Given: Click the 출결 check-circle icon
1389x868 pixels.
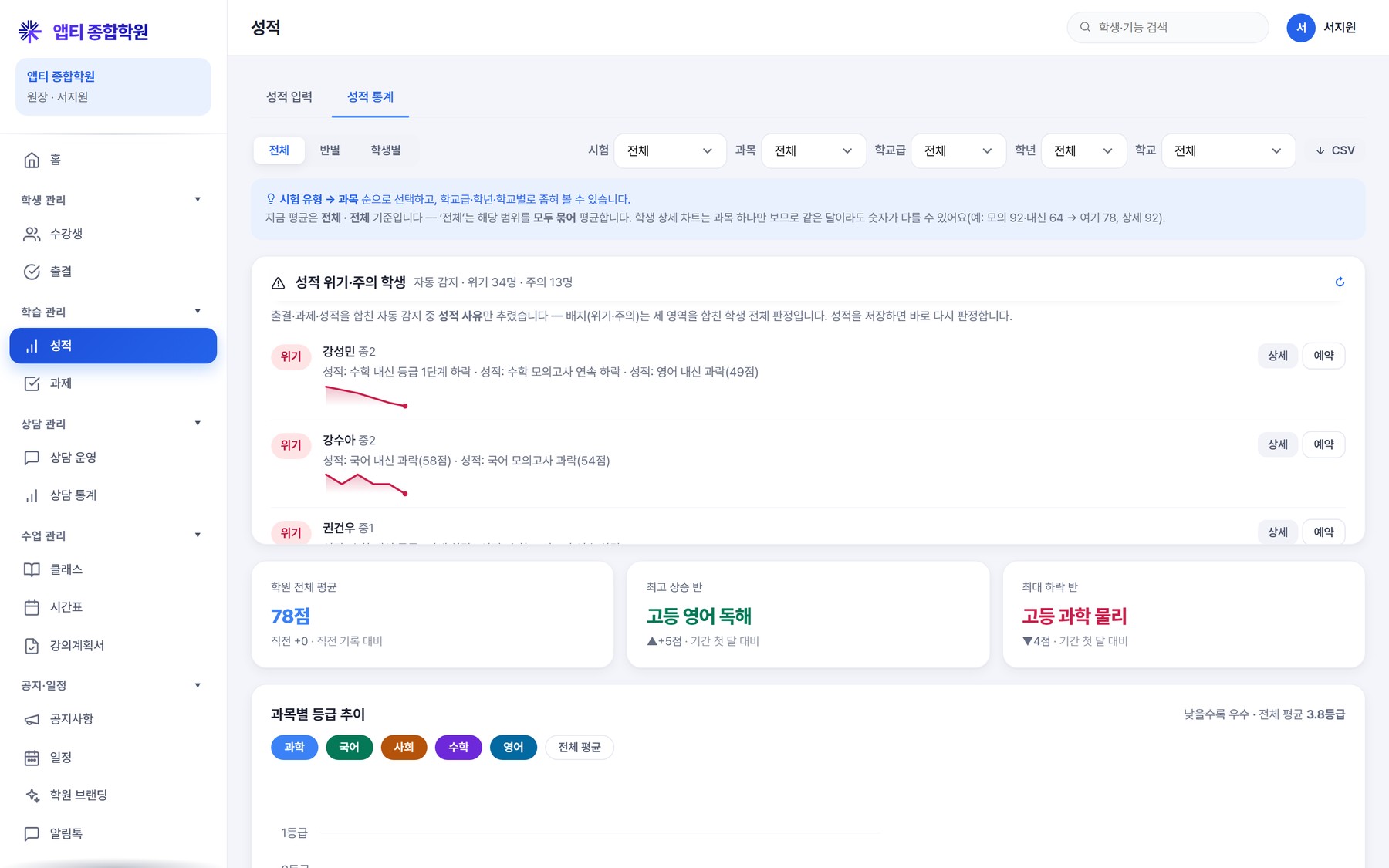Looking at the screenshot, I should tap(32, 272).
